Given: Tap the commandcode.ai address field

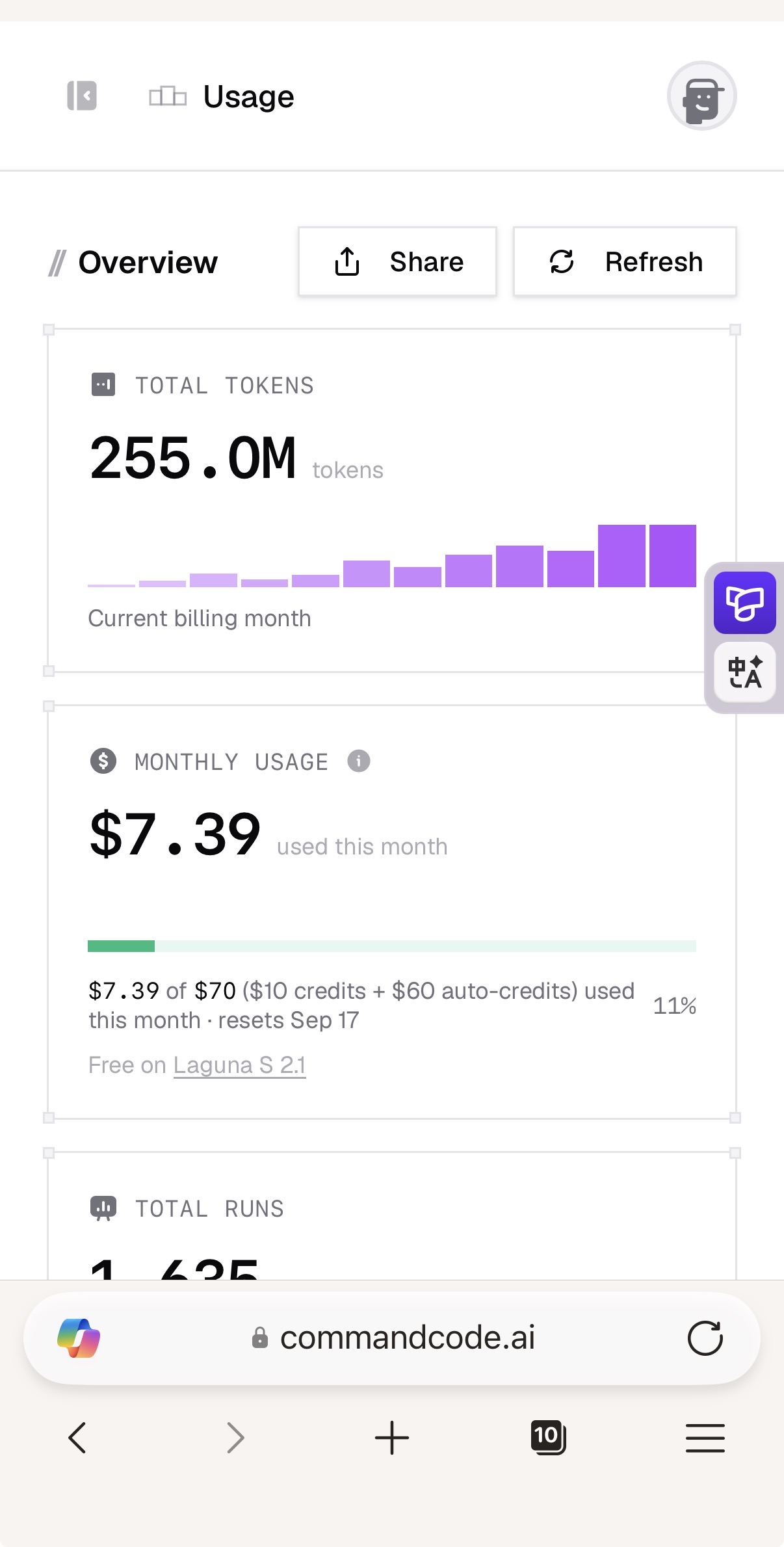Looking at the screenshot, I should pos(392,1338).
